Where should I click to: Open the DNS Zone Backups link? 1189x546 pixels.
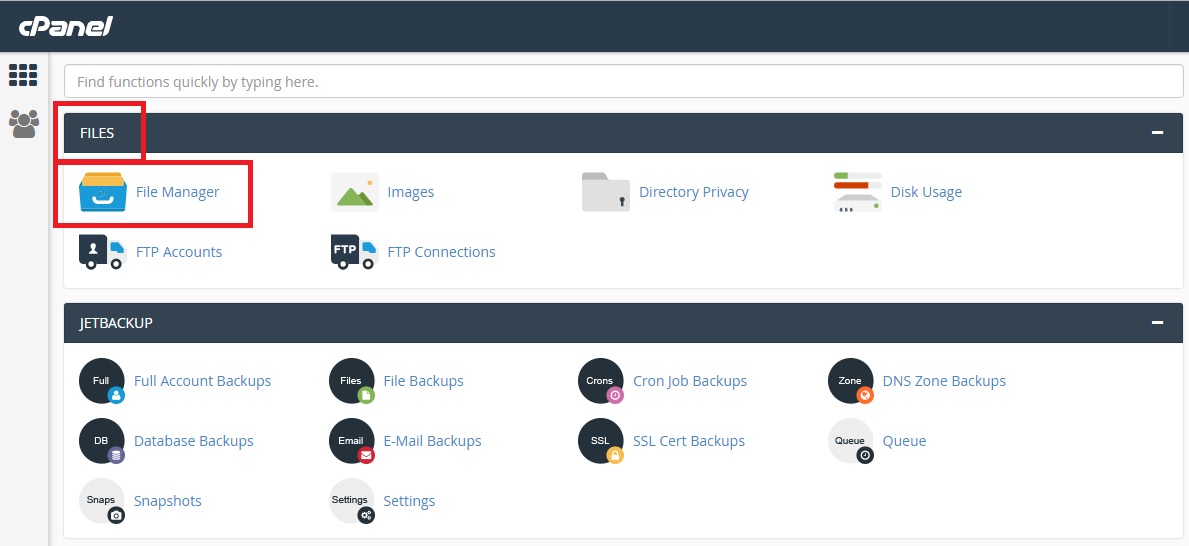point(944,381)
